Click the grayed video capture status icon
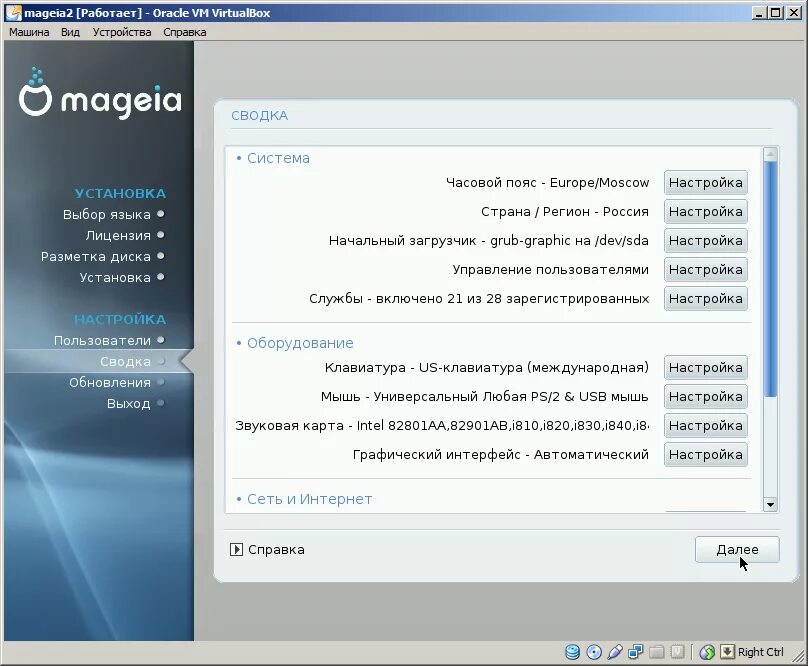 coord(677,652)
